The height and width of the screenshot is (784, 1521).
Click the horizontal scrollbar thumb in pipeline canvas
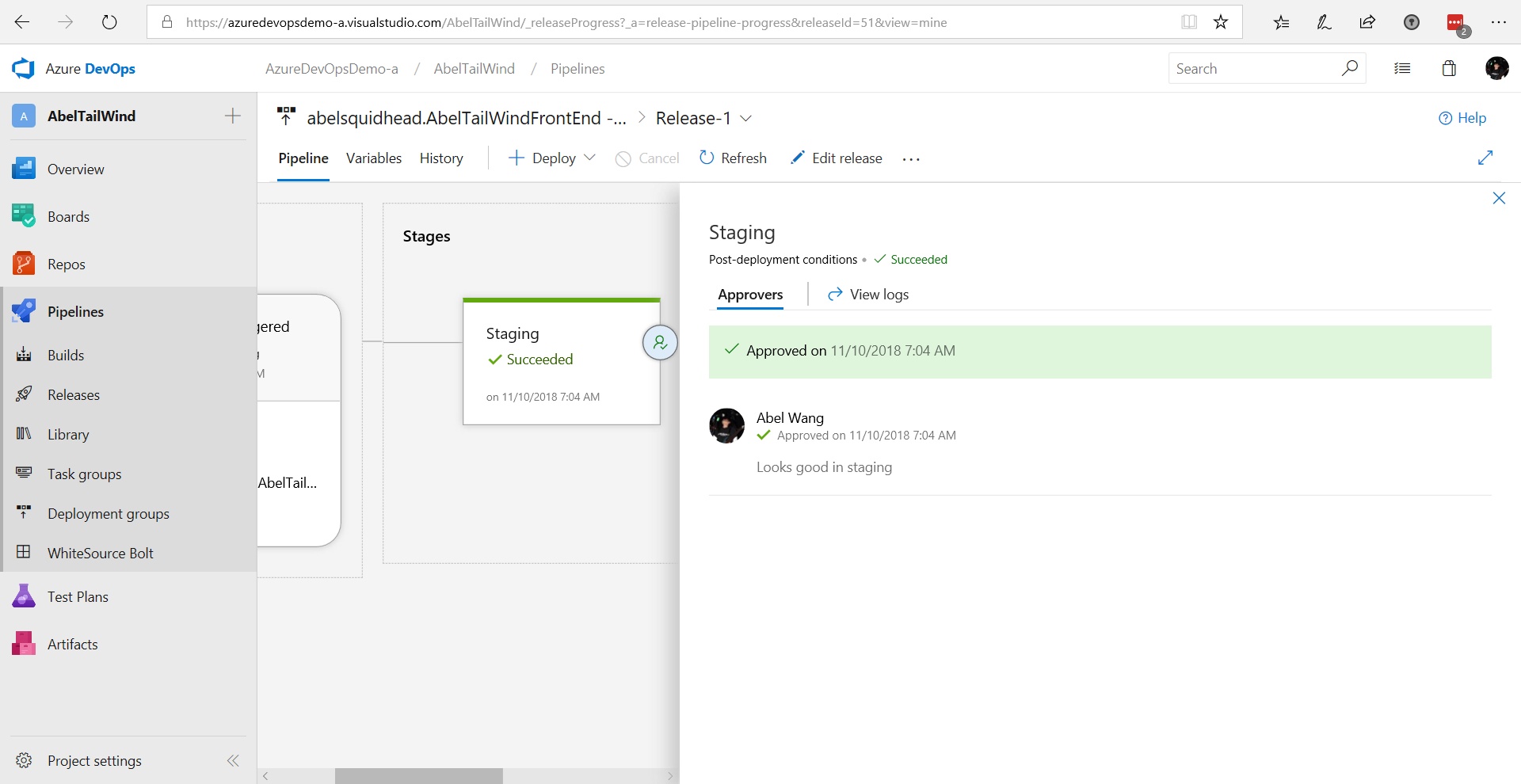click(418, 776)
